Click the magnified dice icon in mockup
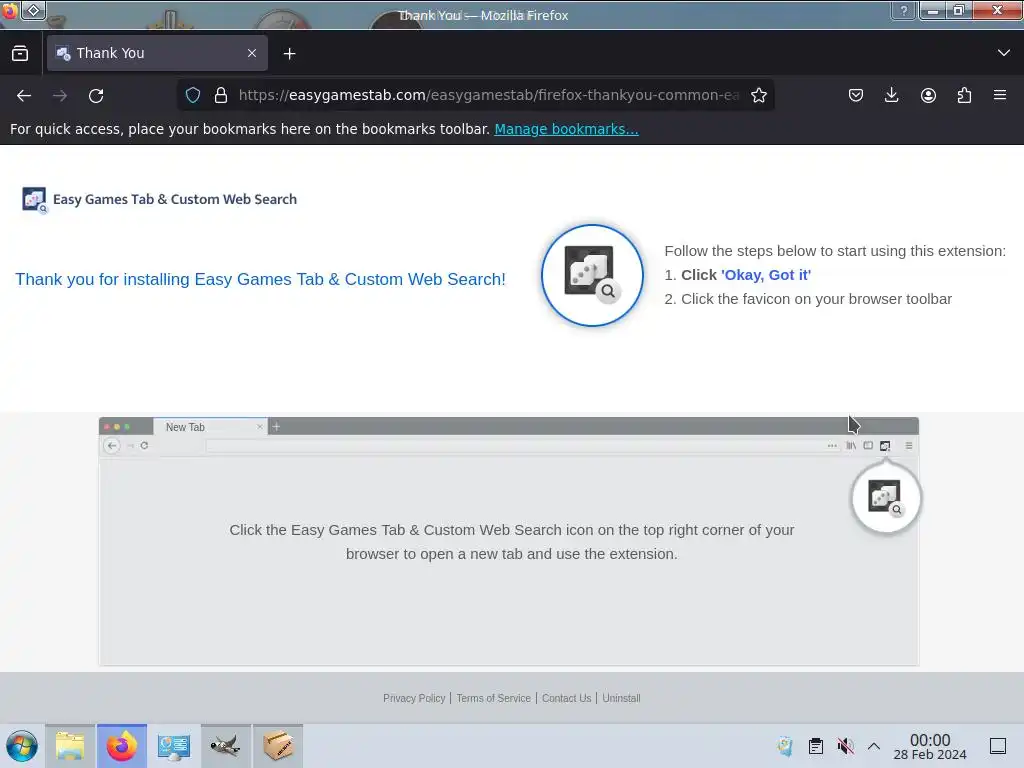This screenshot has width=1024, height=768. (x=886, y=498)
